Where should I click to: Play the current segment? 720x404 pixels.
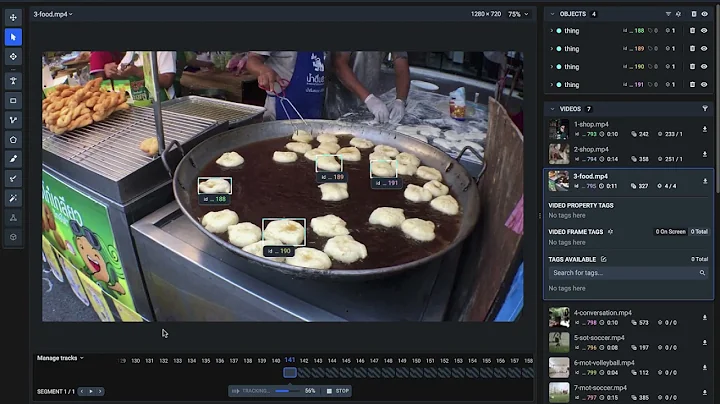coord(91,392)
